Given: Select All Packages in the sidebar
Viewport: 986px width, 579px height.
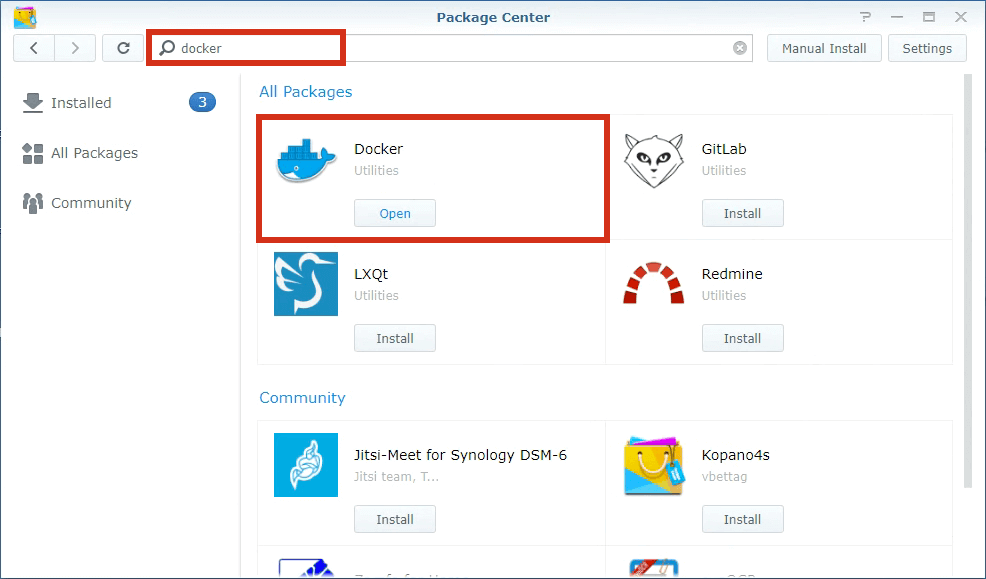Looking at the screenshot, I should coord(94,153).
